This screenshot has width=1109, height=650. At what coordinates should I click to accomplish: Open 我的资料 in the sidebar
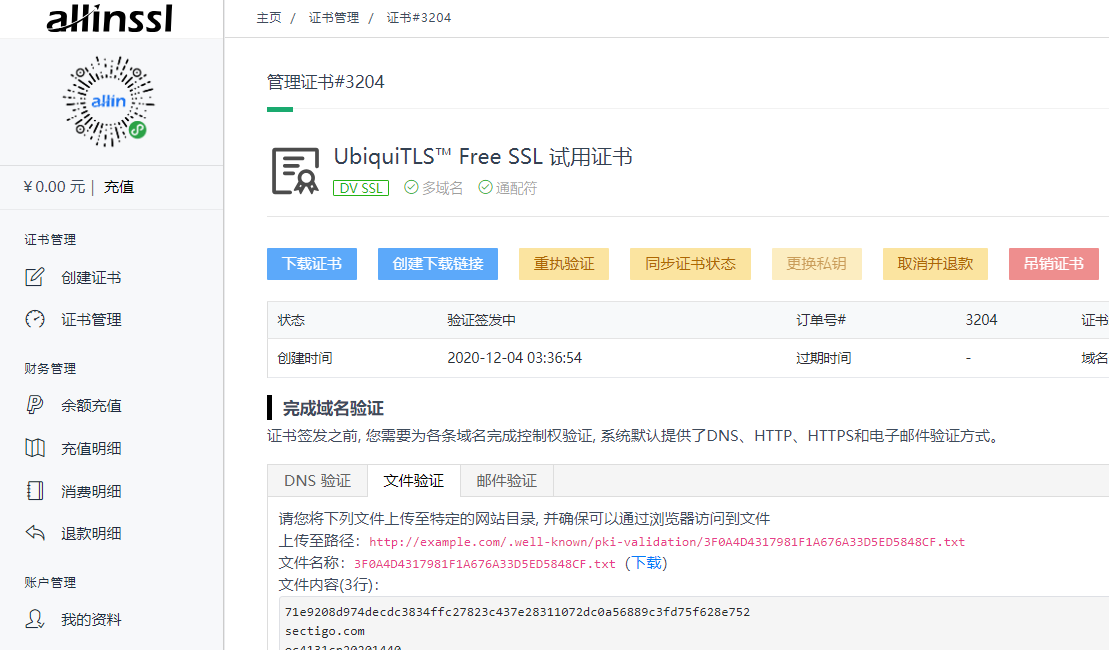[91, 620]
